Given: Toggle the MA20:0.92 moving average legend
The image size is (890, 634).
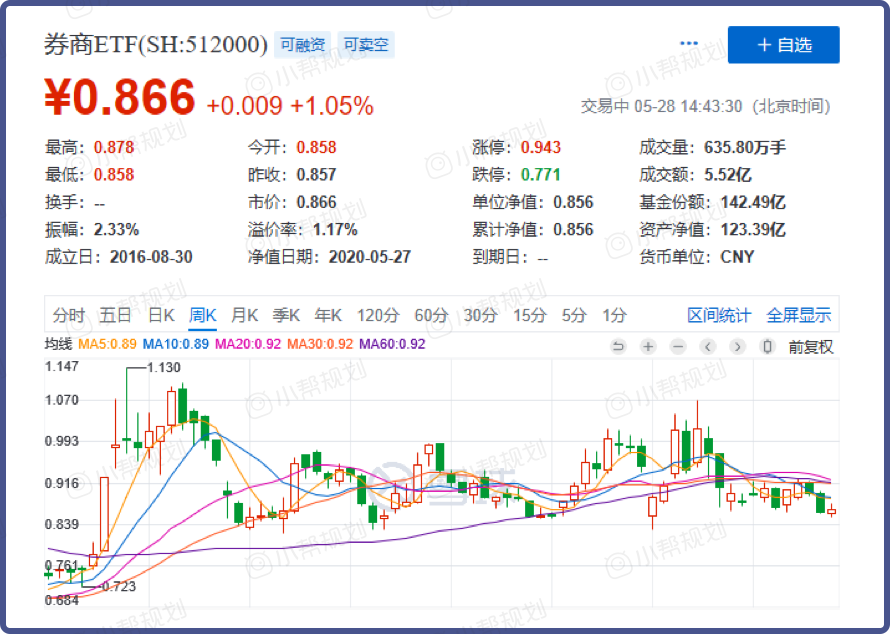Looking at the screenshot, I should [x=248, y=344].
